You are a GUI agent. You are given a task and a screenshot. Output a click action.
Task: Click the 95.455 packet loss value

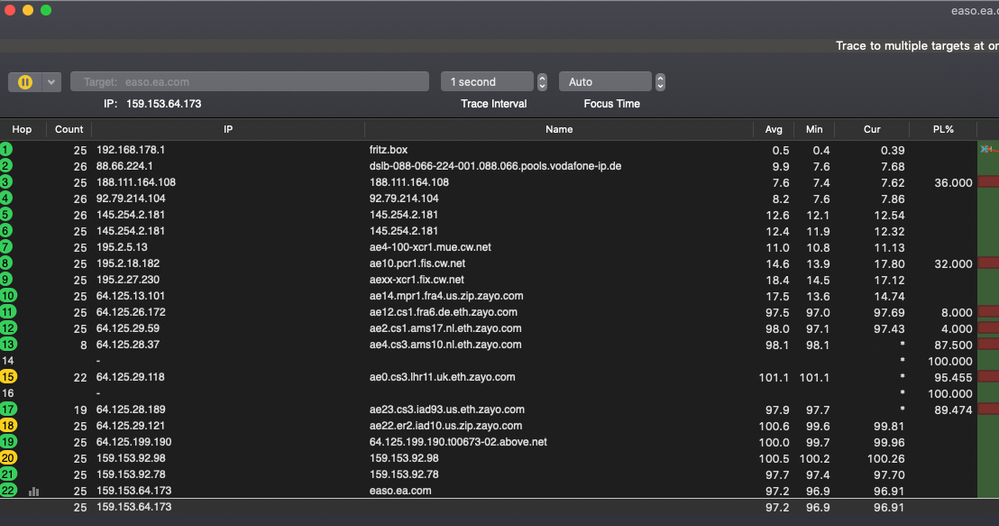point(953,377)
